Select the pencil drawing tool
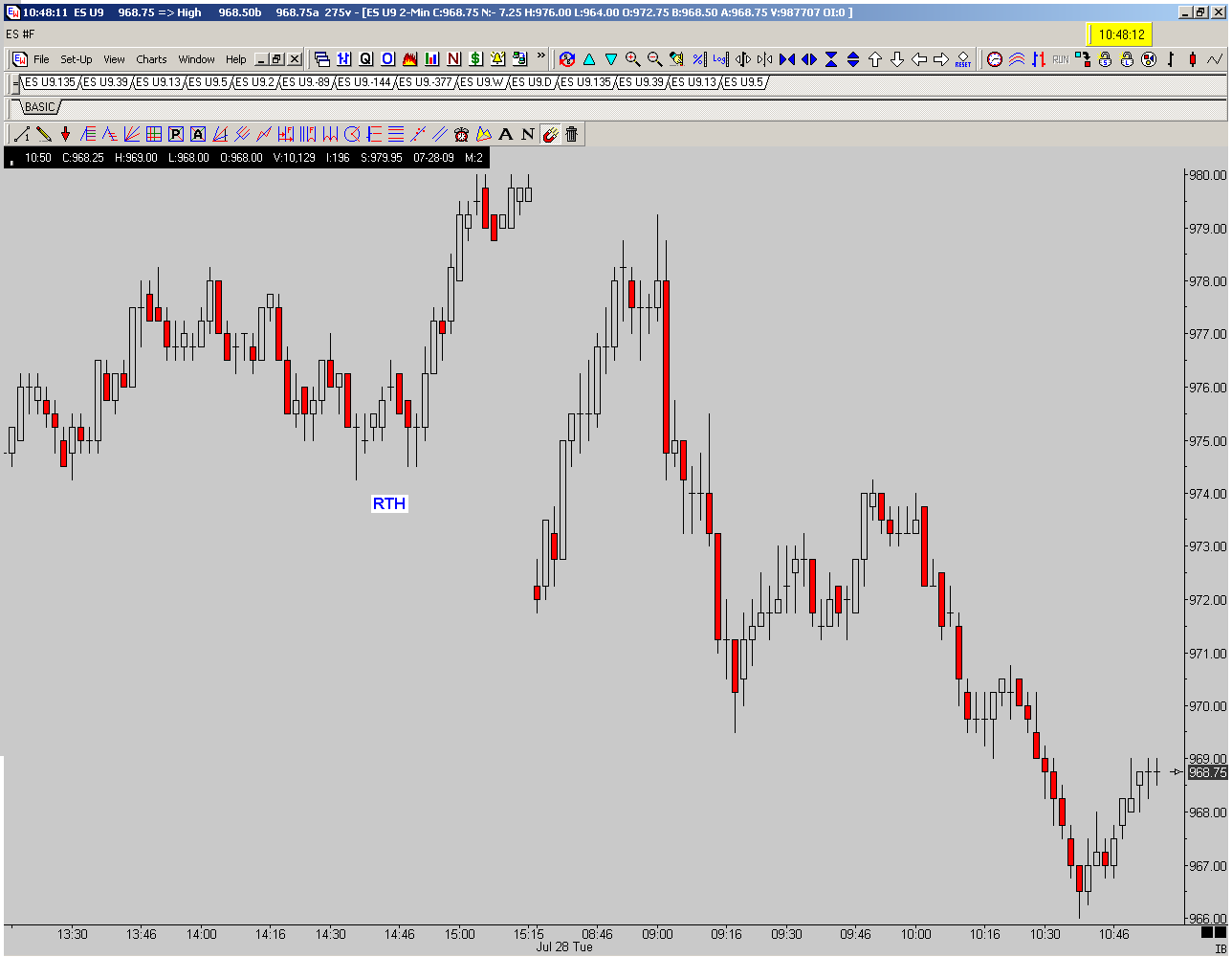Image resolution: width=1232 pixels, height=957 pixels. pyautogui.click(x=44, y=134)
